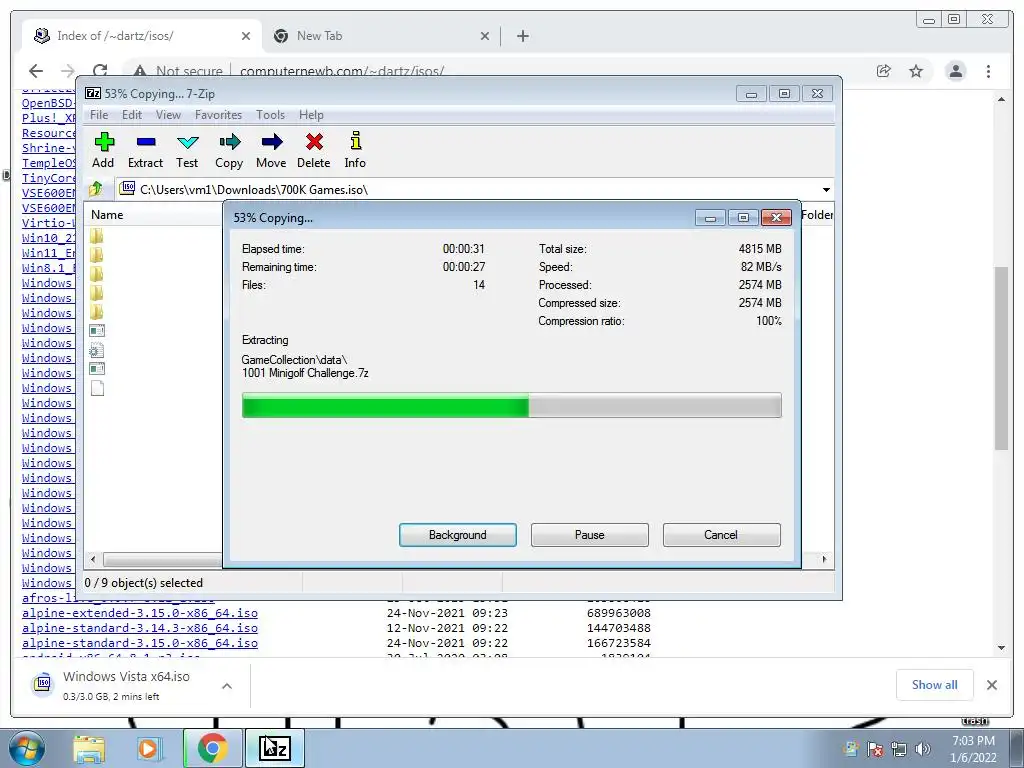The image size is (1024, 768).
Task: Open the View menu in 7-Zip
Action: click(168, 115)
